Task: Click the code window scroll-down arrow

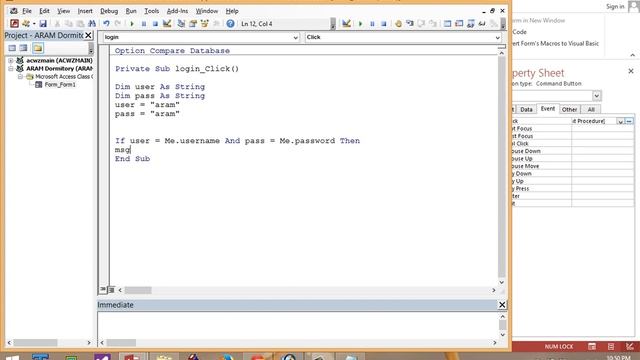Action: 502,282
